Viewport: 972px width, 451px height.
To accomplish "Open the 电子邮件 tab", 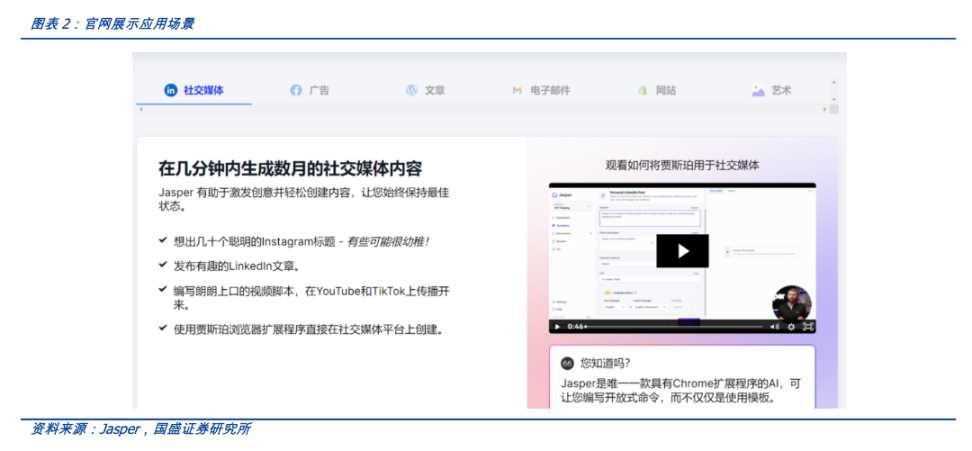I will [546, 90].
